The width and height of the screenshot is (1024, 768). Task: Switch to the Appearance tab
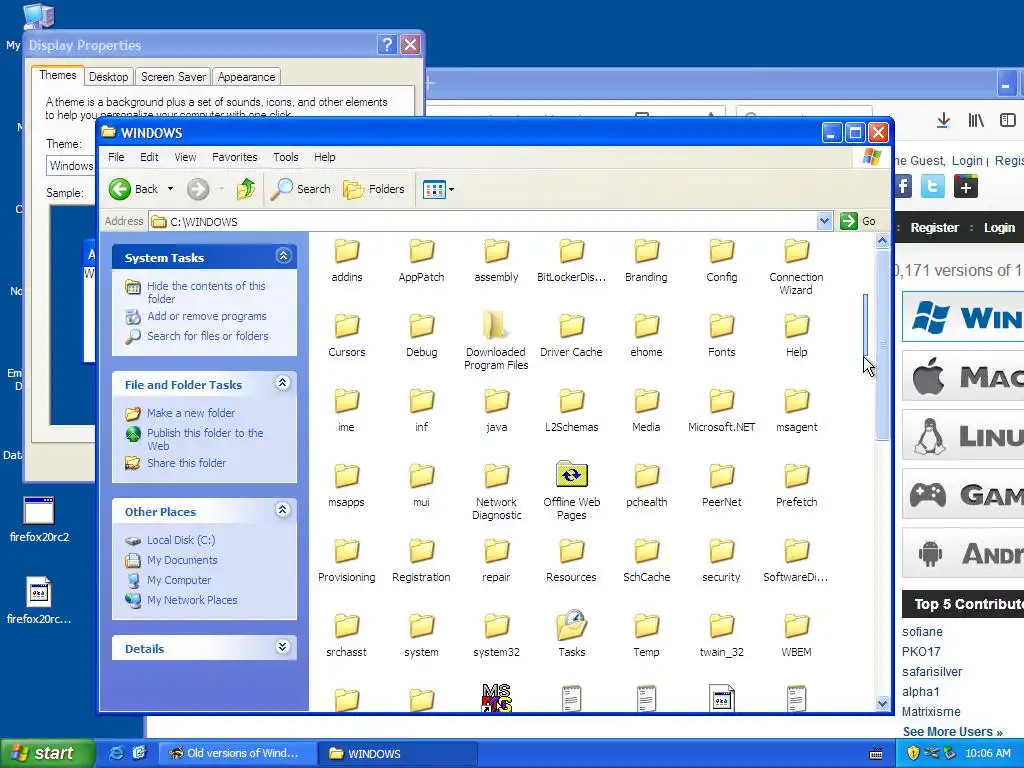point(246,77)
